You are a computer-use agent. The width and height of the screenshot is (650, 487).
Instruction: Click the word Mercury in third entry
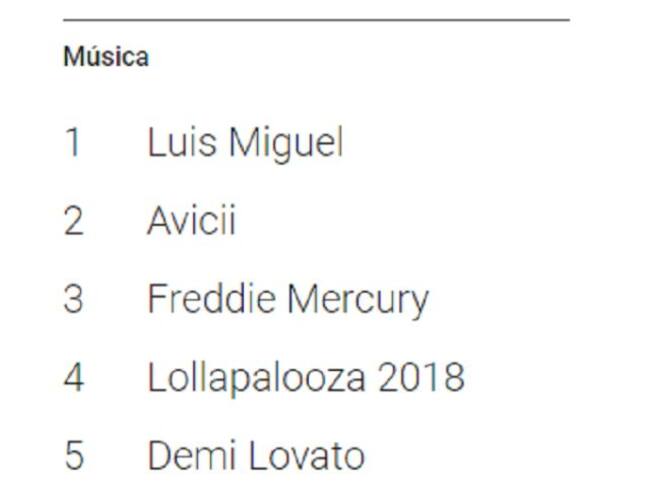point(358,301)
